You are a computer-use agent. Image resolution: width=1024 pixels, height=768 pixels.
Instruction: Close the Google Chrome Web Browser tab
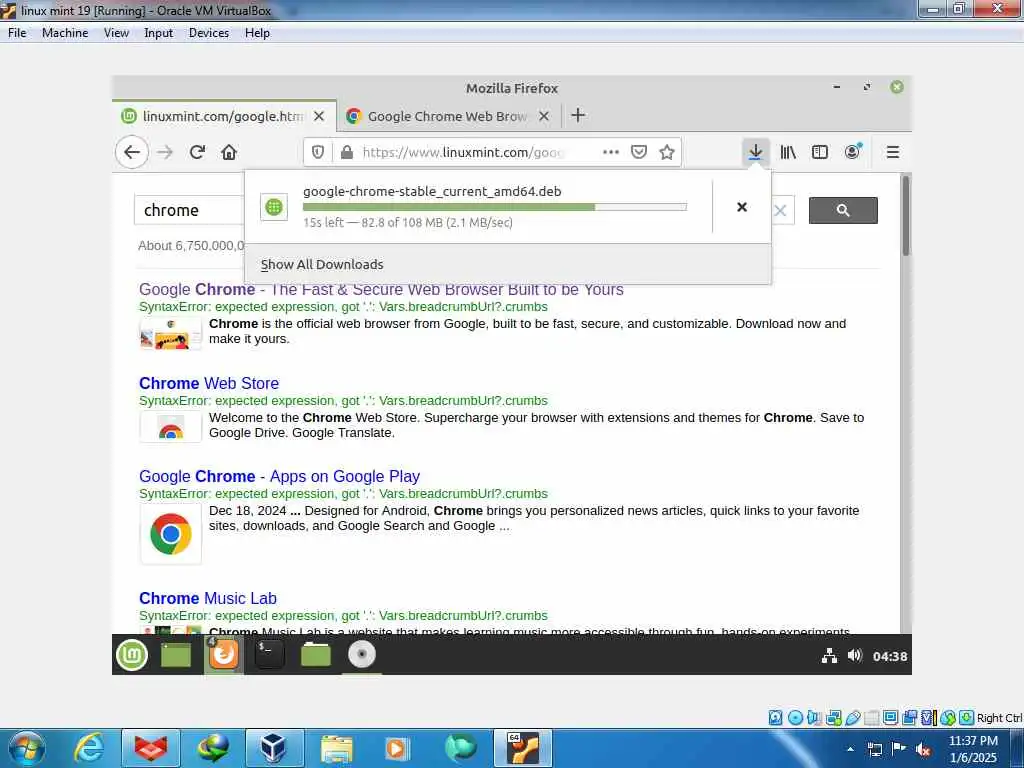pyautogui.click(x=544, y=116)
